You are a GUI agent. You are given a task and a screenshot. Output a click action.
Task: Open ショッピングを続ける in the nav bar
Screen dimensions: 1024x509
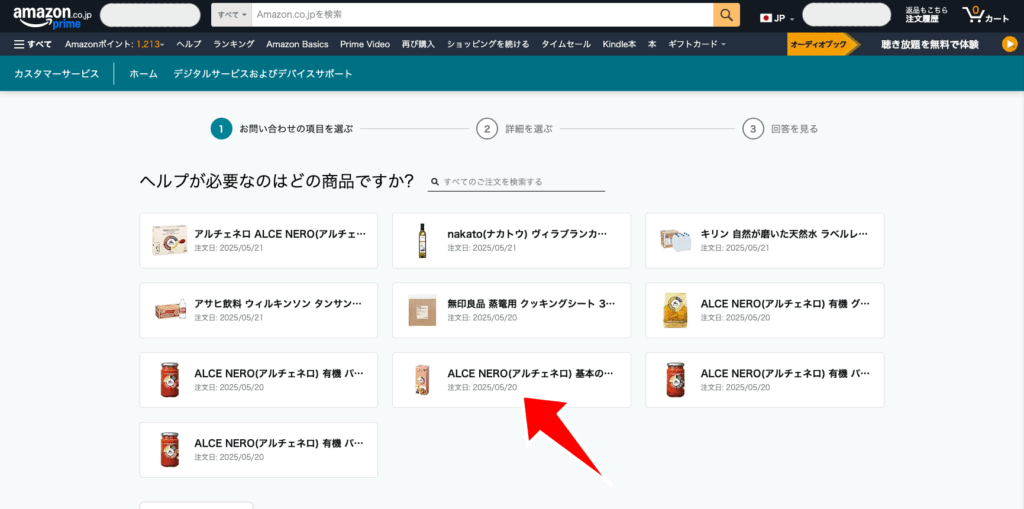click(488, 44)
